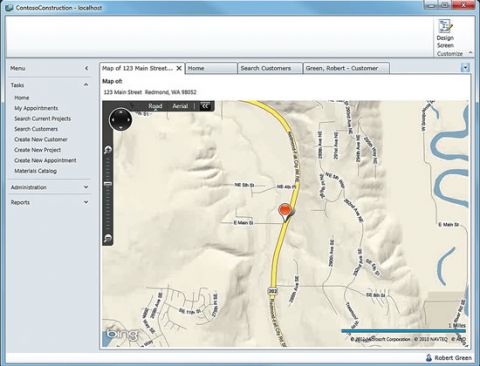
Task: Collapse the map toolbar with double-chevron
Action: click(205, 106)
